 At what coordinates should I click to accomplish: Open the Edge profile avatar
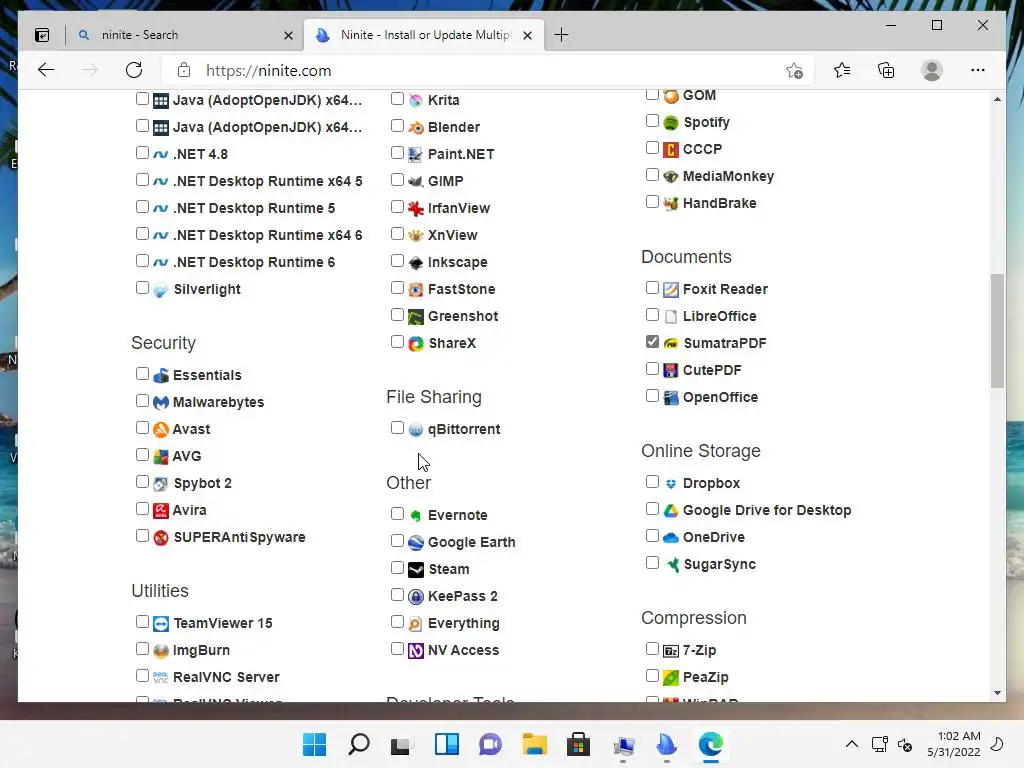click(x=932, y=71)
